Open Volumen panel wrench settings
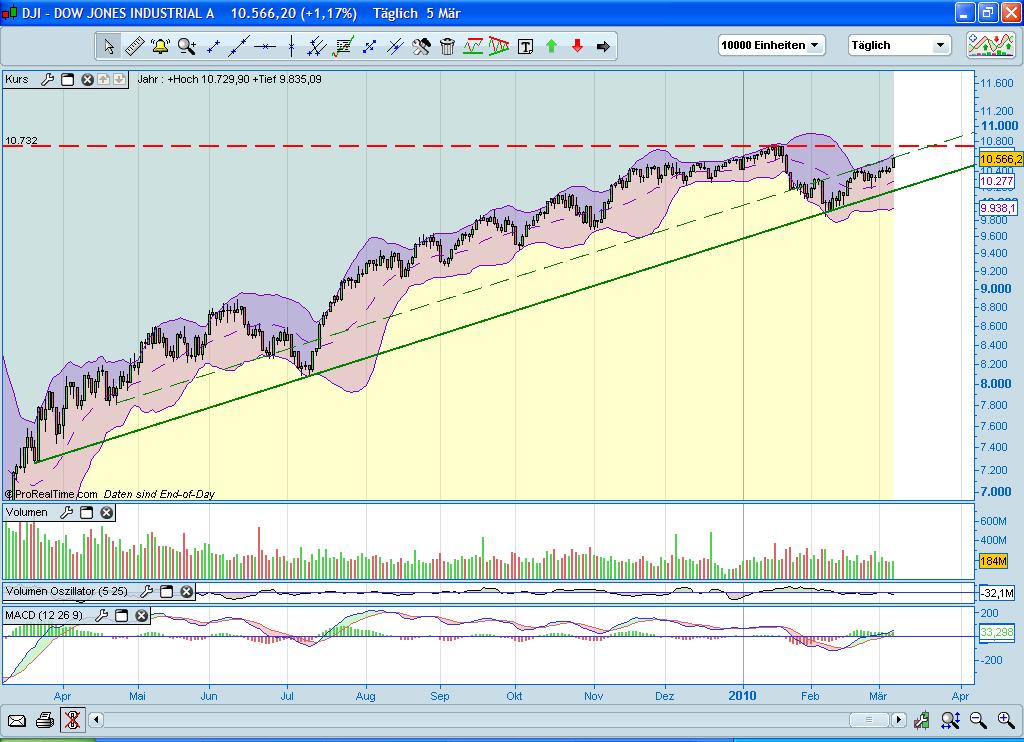This screenshot has height=742, width=1024. coord(66,513)
